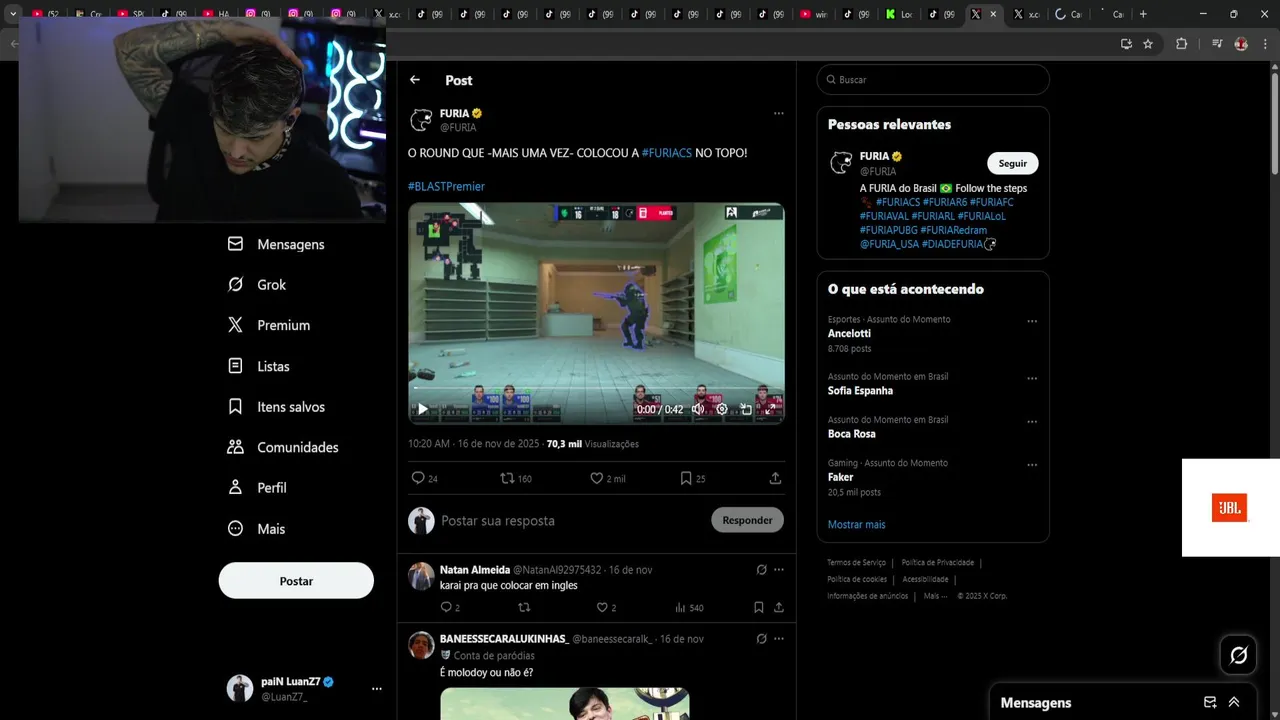Enter video fullscreen mode
1280x720 pixels.
[770, 409]
